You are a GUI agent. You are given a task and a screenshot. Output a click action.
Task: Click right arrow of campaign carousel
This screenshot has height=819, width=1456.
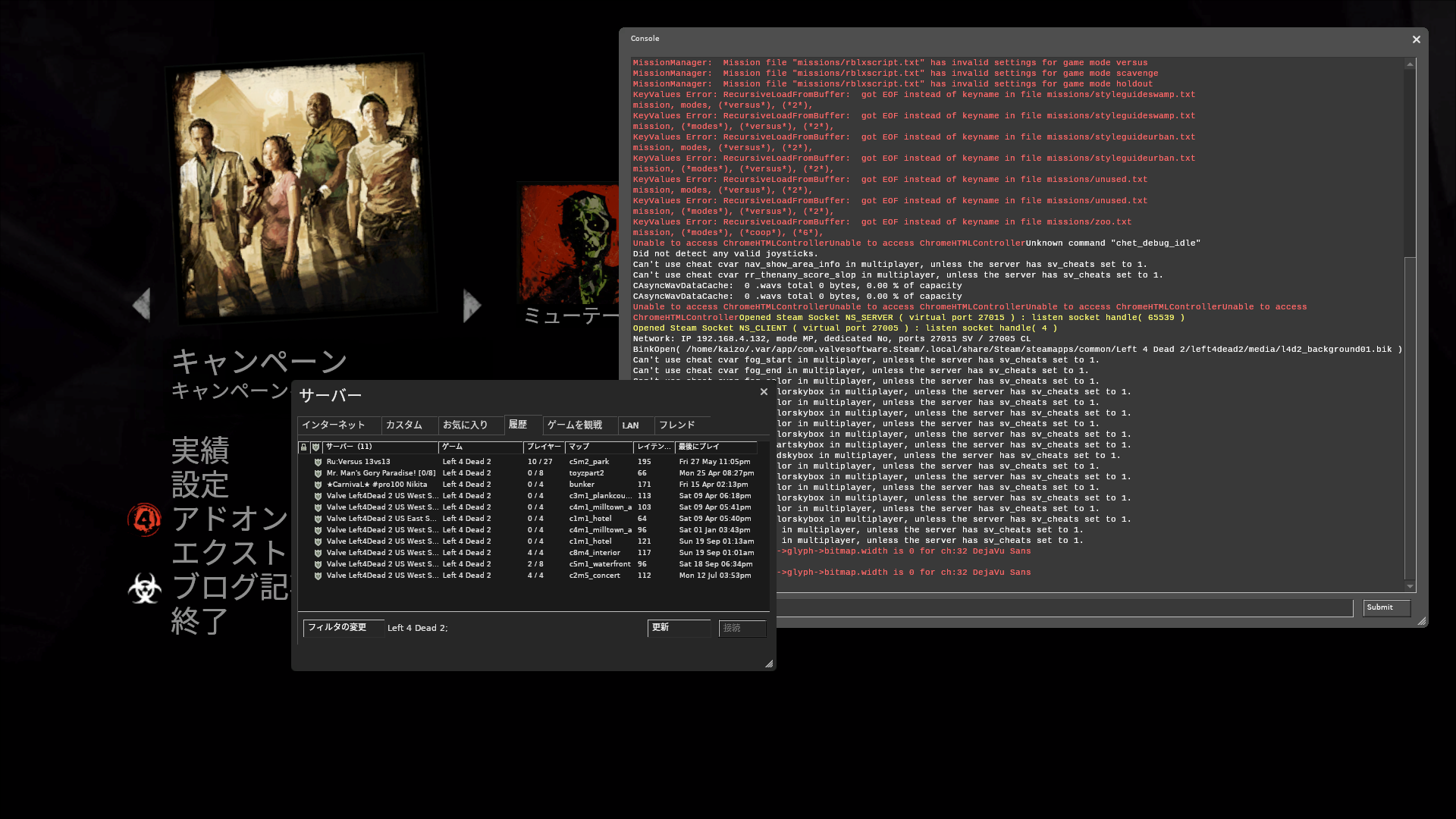point(472,305)
